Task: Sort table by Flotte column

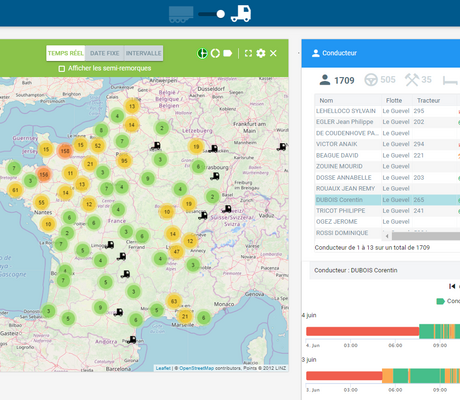Action: [394, 100]
